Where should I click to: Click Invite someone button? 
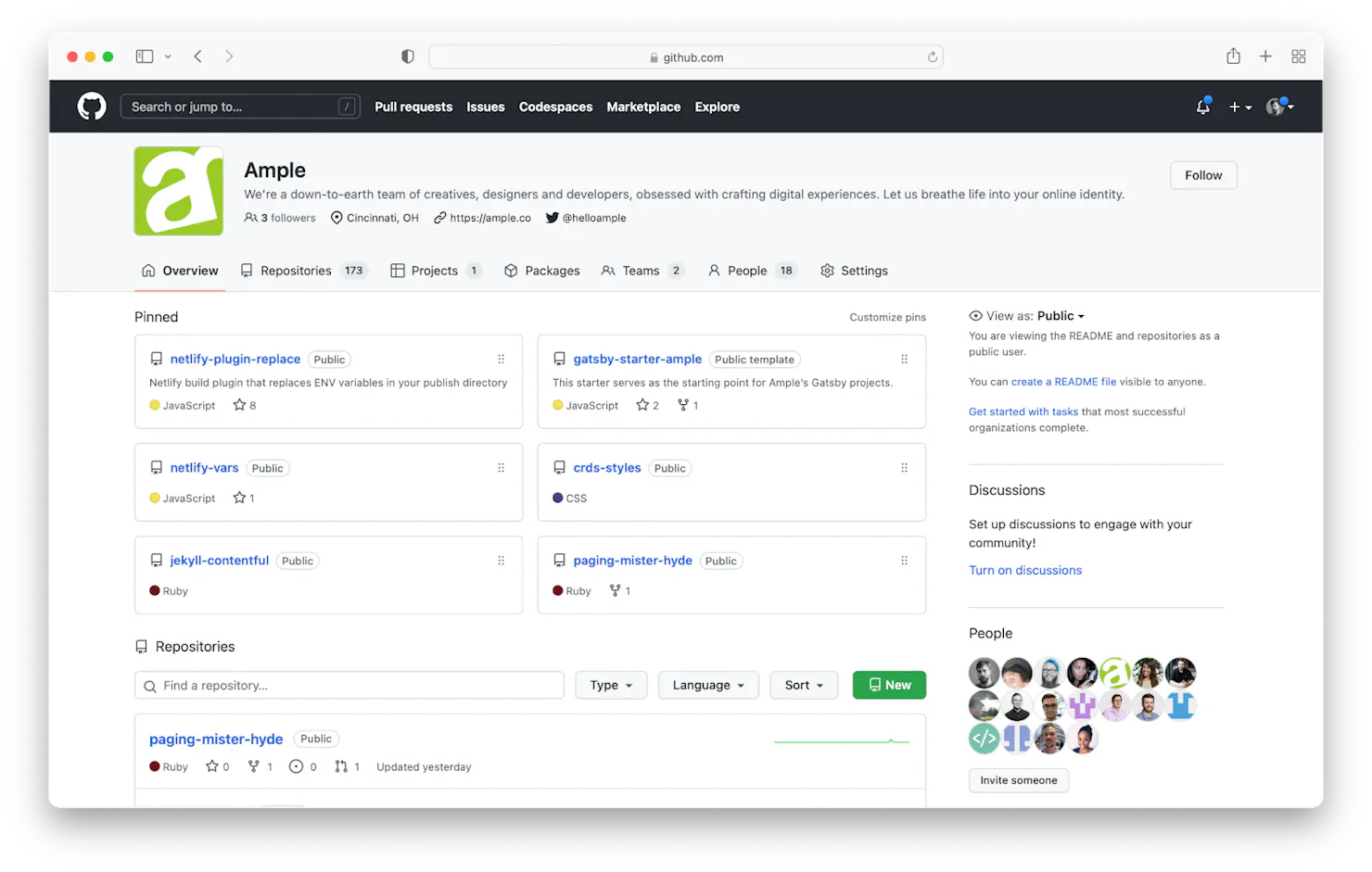click(x=1019, y=780)
